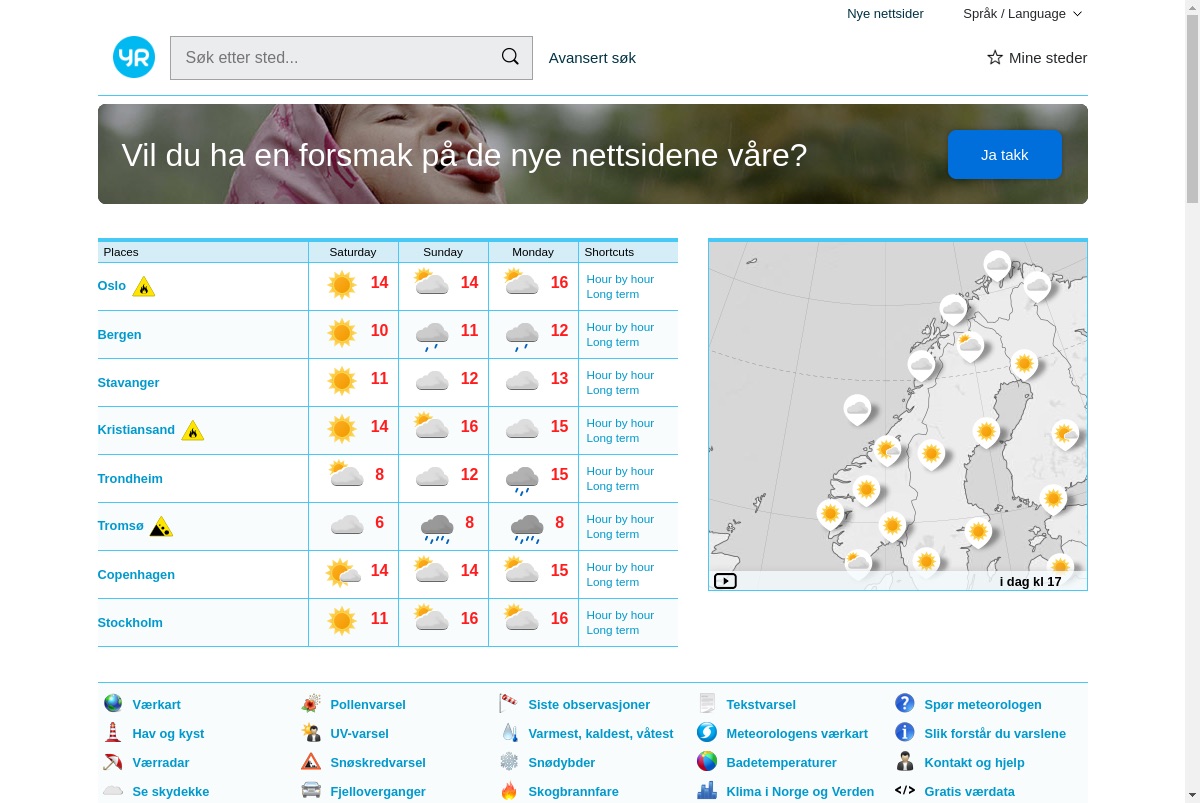Open Nye nettsider link
Viewport: 1200px width, 803px height.
tap(885, 14)
